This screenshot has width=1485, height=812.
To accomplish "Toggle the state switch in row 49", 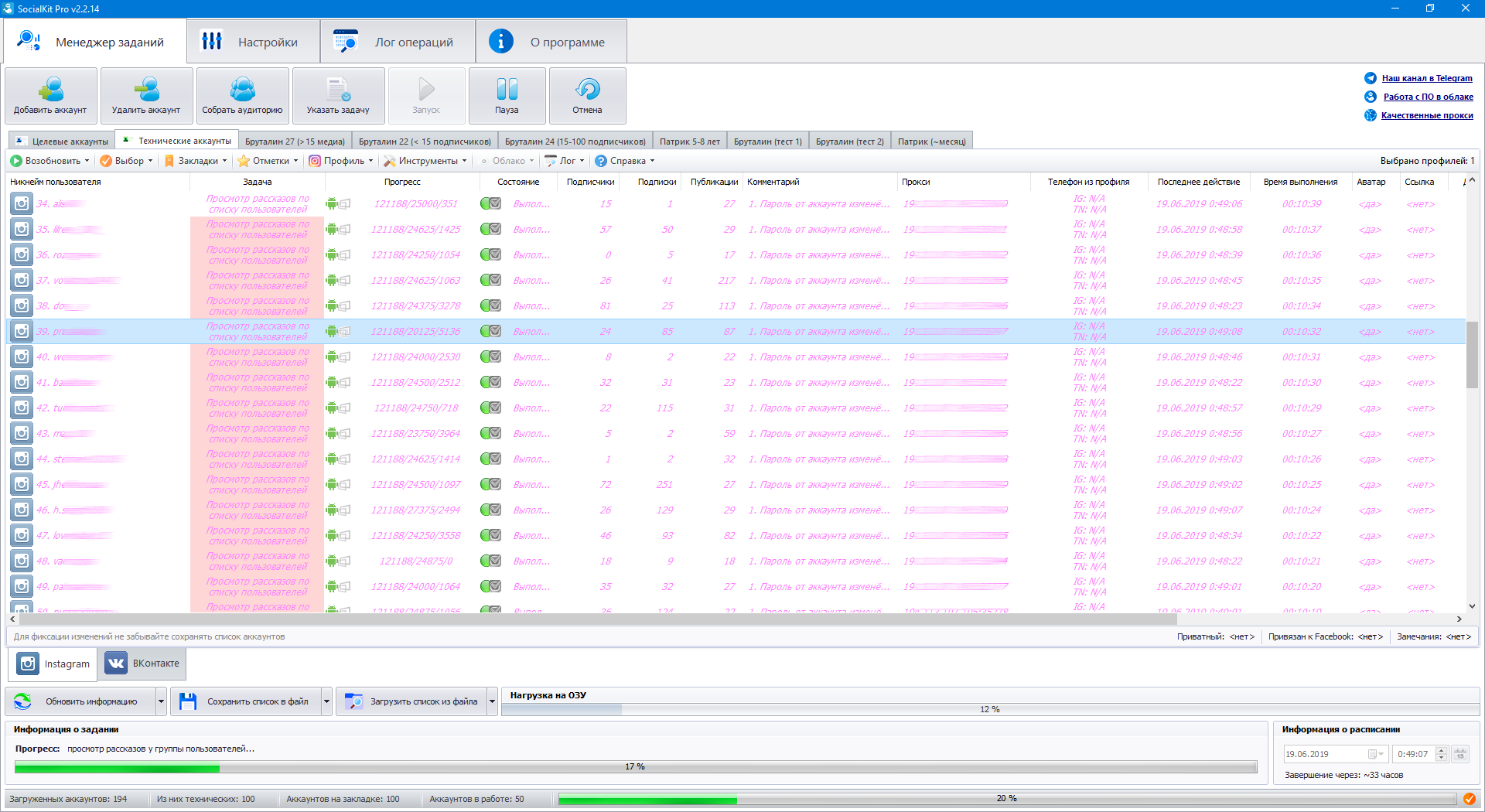I will [490, 586].
